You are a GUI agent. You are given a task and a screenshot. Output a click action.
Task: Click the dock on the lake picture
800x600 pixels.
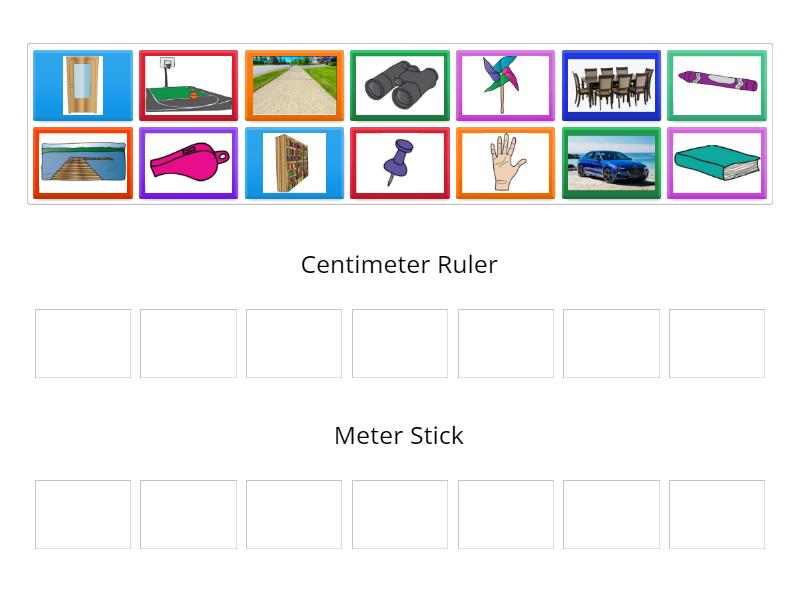83,163
